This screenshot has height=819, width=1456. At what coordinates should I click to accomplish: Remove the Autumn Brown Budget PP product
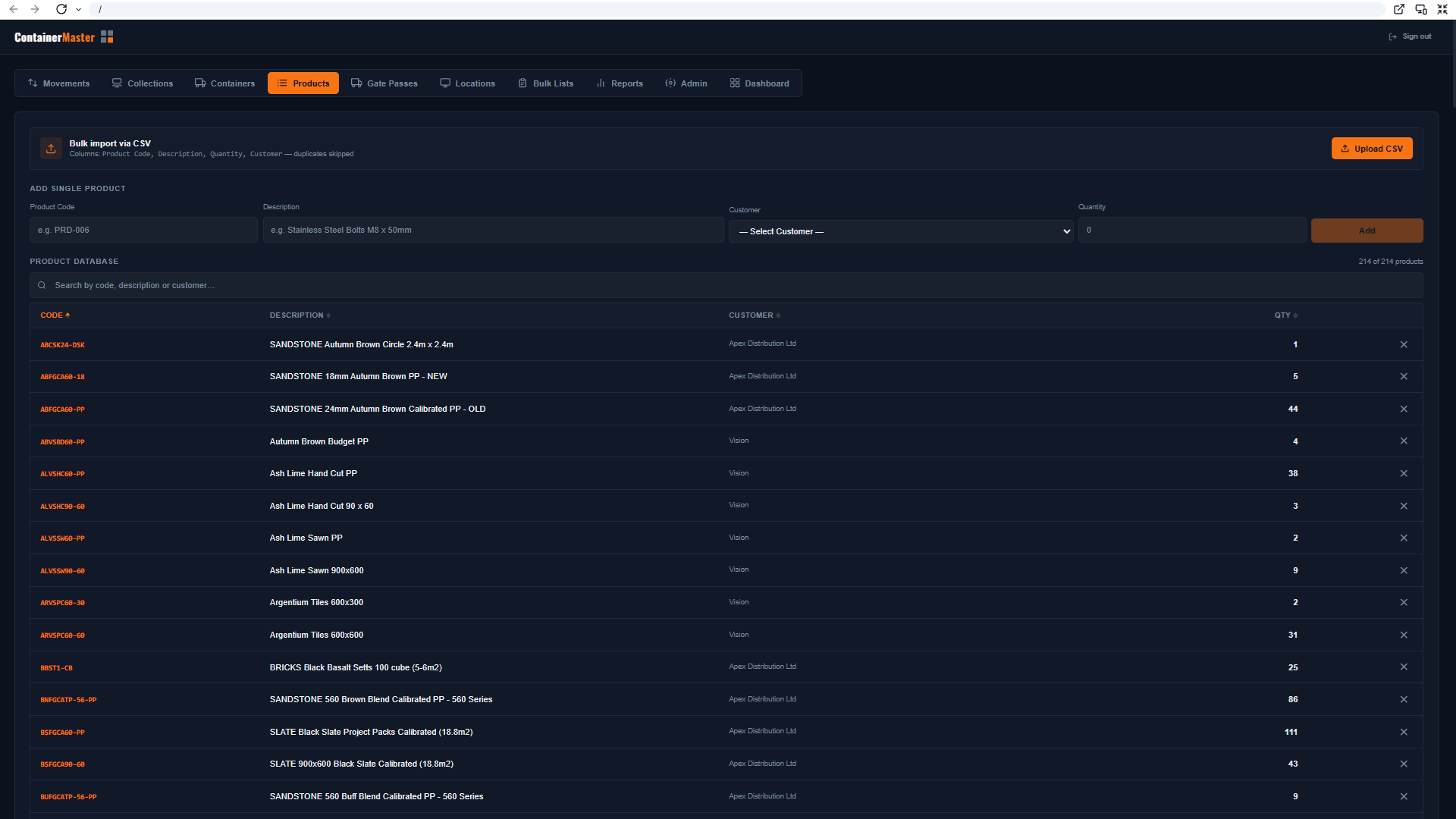(x=1404, y=441)
